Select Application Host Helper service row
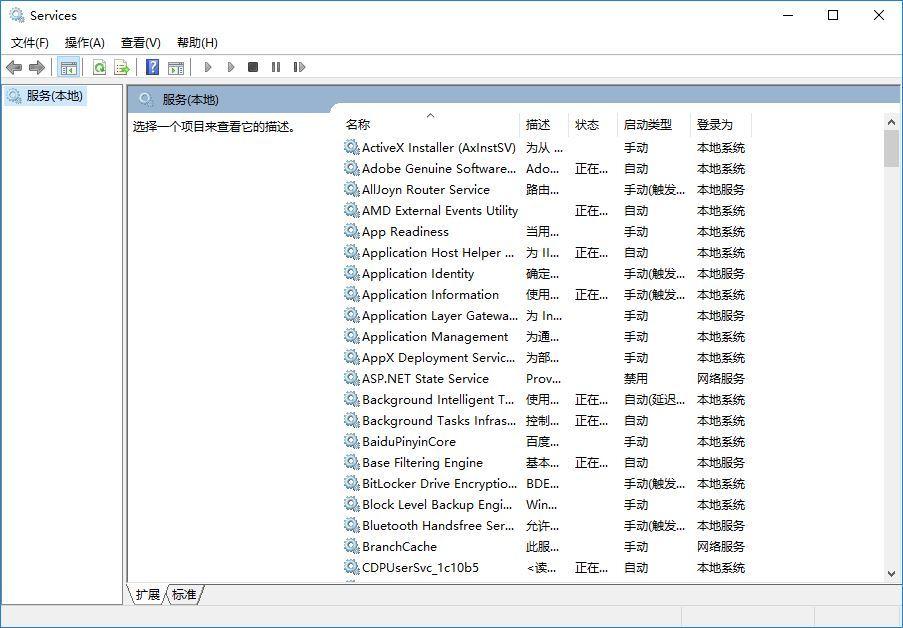The width and height of the screenshot is (903, 628). click(x=547, y=252)
